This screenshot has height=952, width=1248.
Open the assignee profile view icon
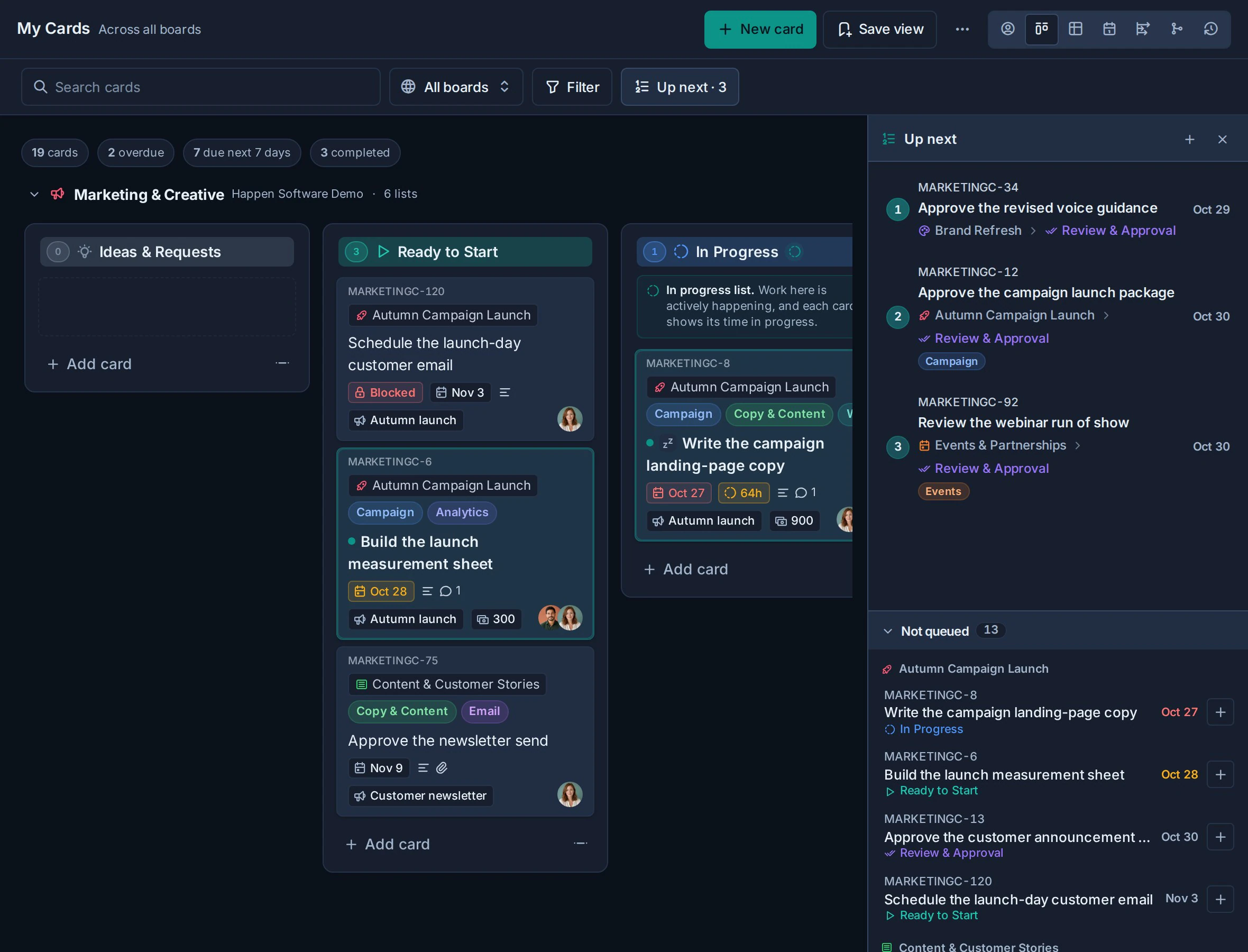[x=1007, y=29]
